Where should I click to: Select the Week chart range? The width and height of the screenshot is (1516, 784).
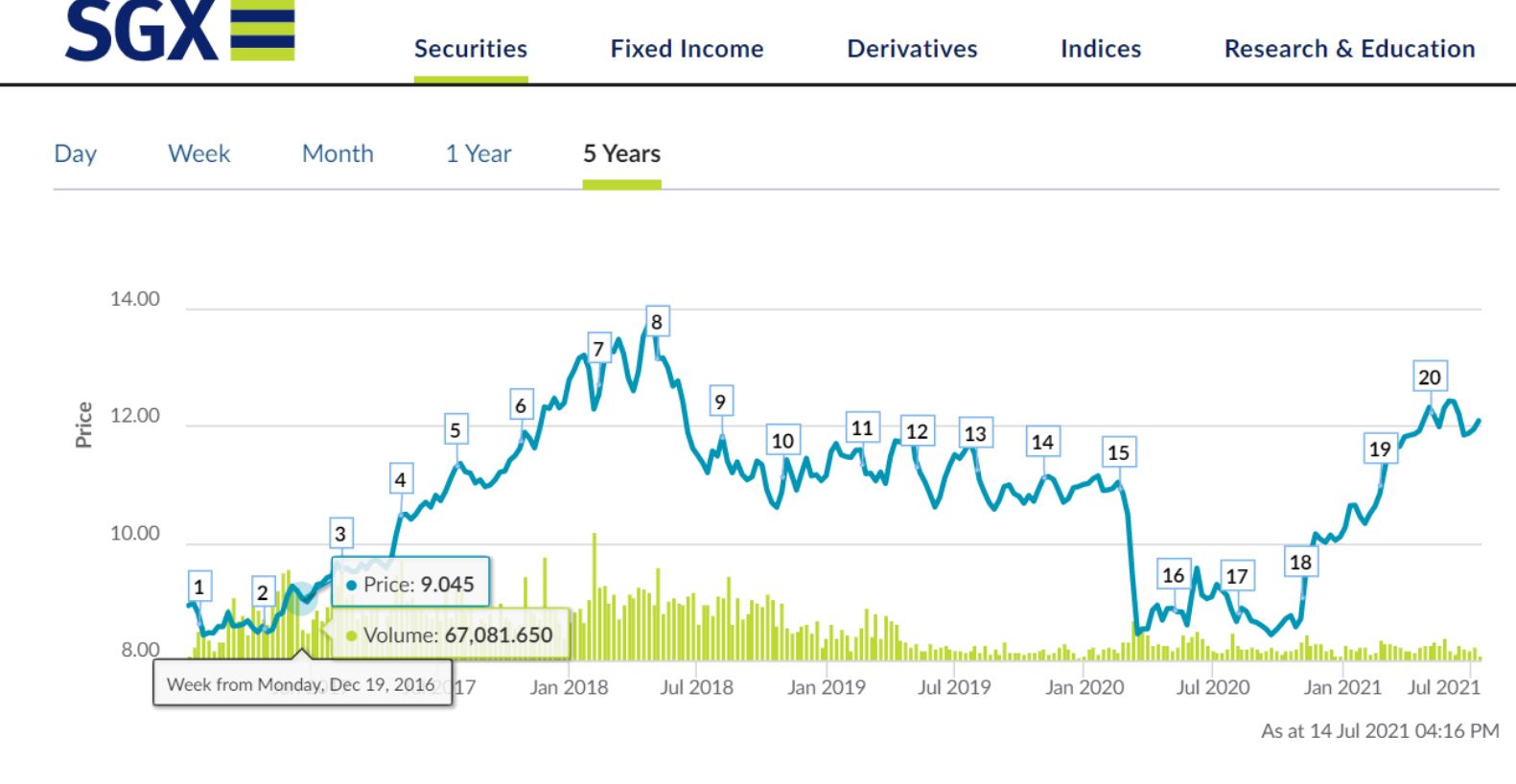coord(199,153)
